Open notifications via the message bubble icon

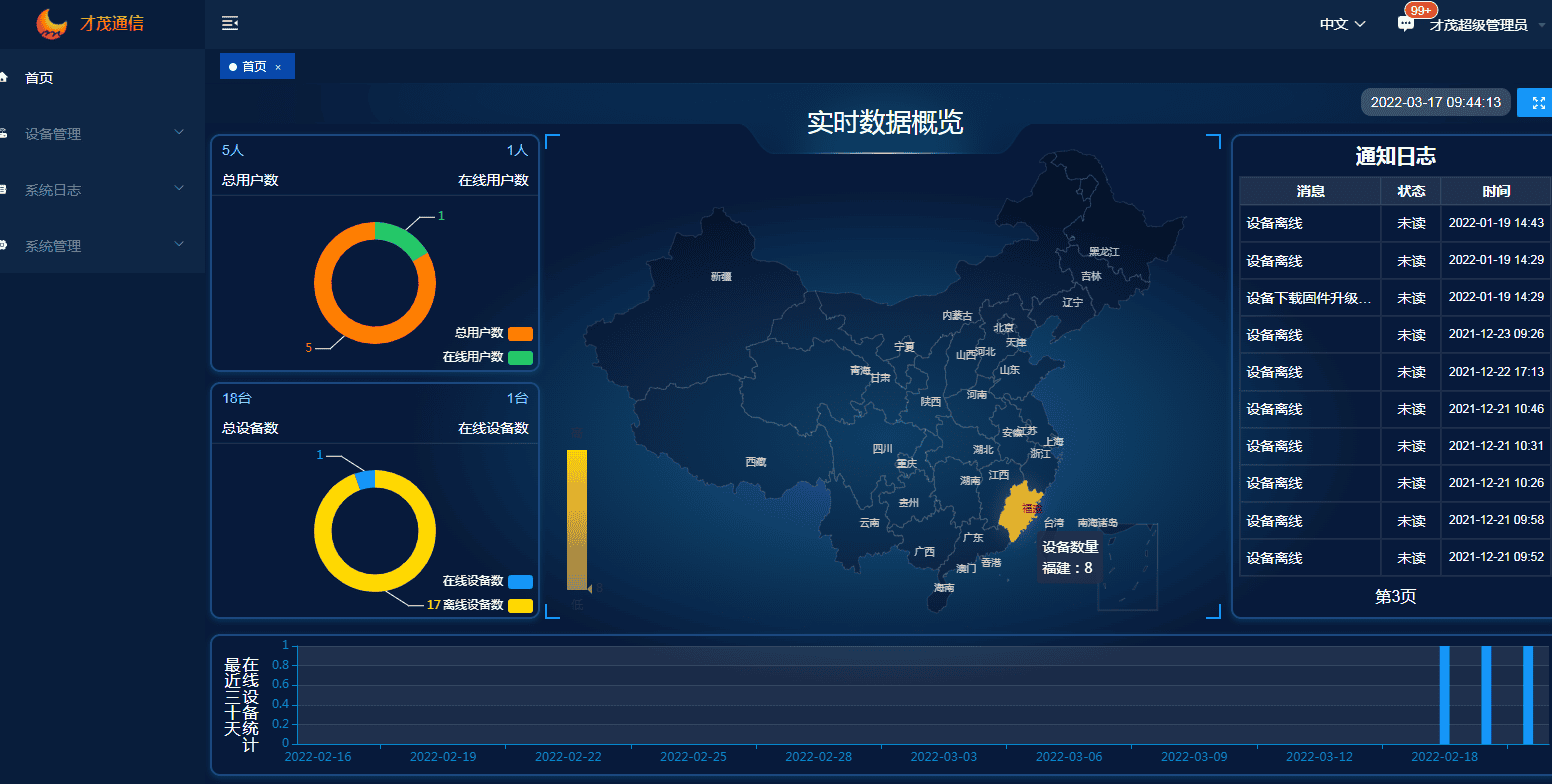1405,22
